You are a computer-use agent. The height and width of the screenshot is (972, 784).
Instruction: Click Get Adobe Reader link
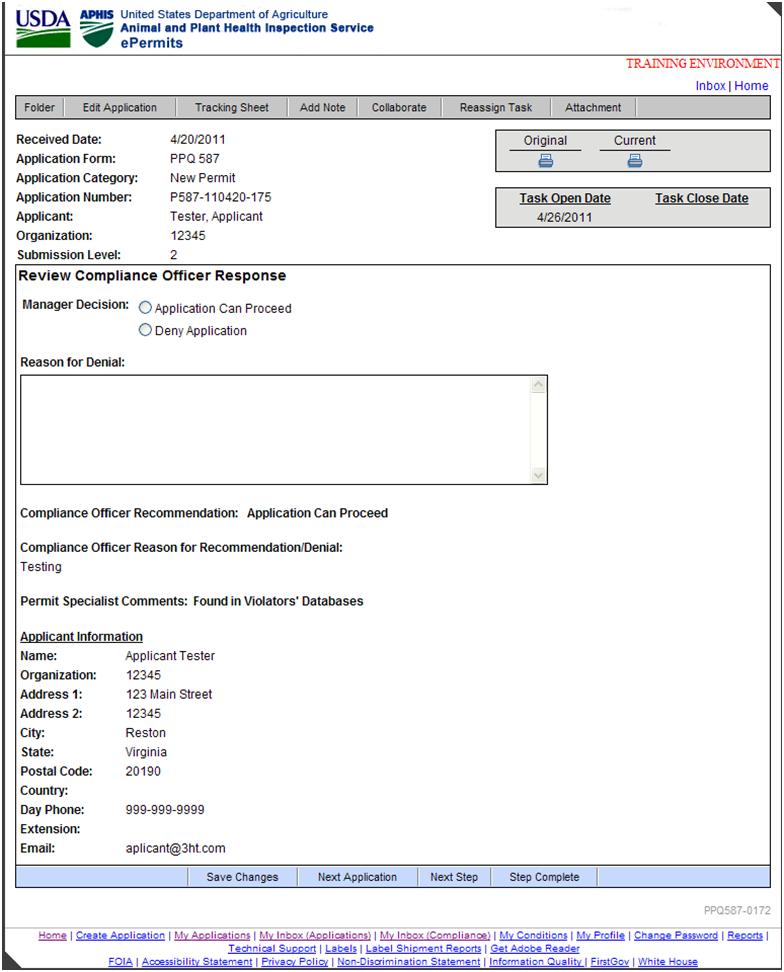[535, 948]
